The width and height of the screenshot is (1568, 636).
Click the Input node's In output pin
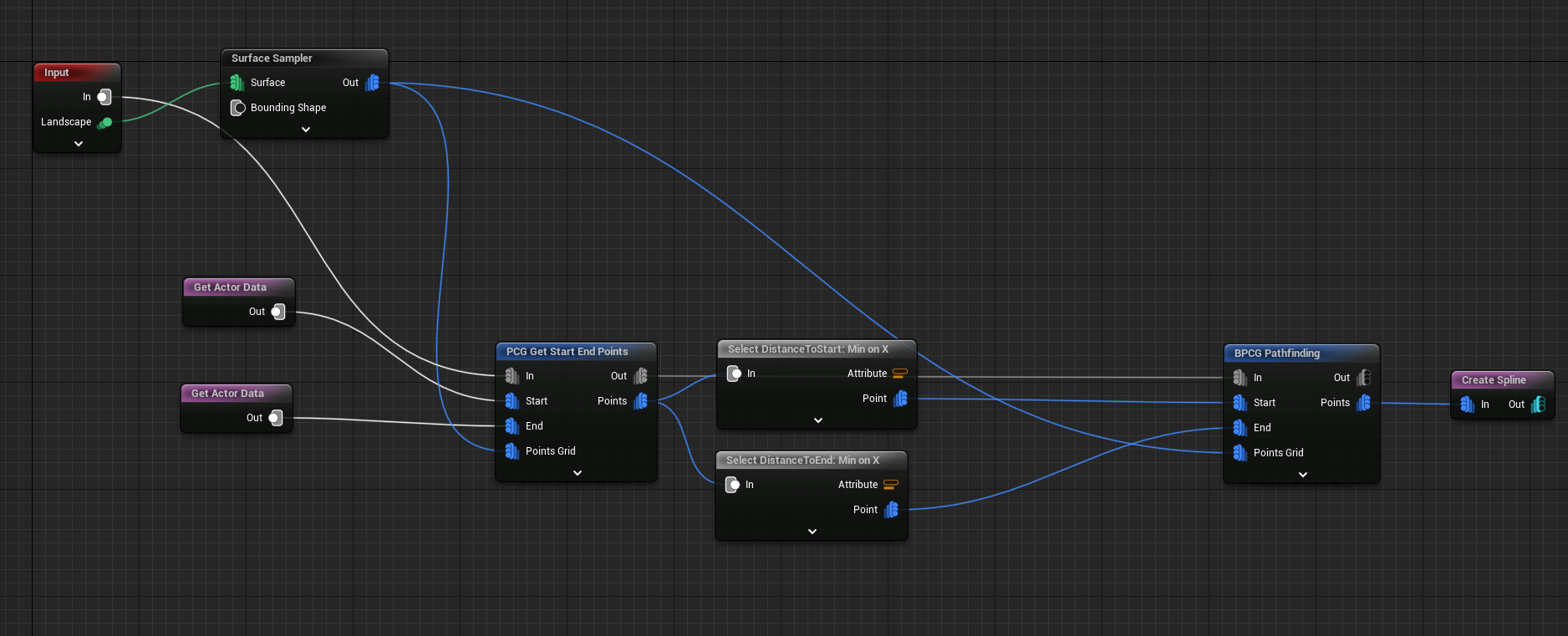point(104,97)
